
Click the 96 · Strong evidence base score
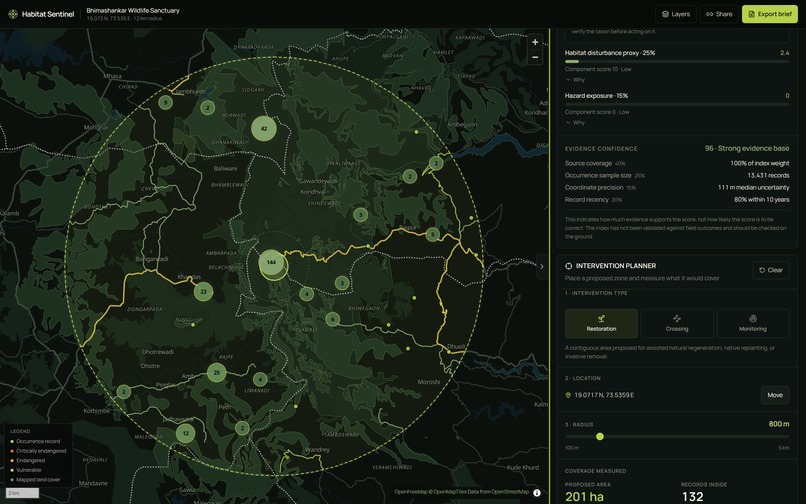tap(747, 148)
